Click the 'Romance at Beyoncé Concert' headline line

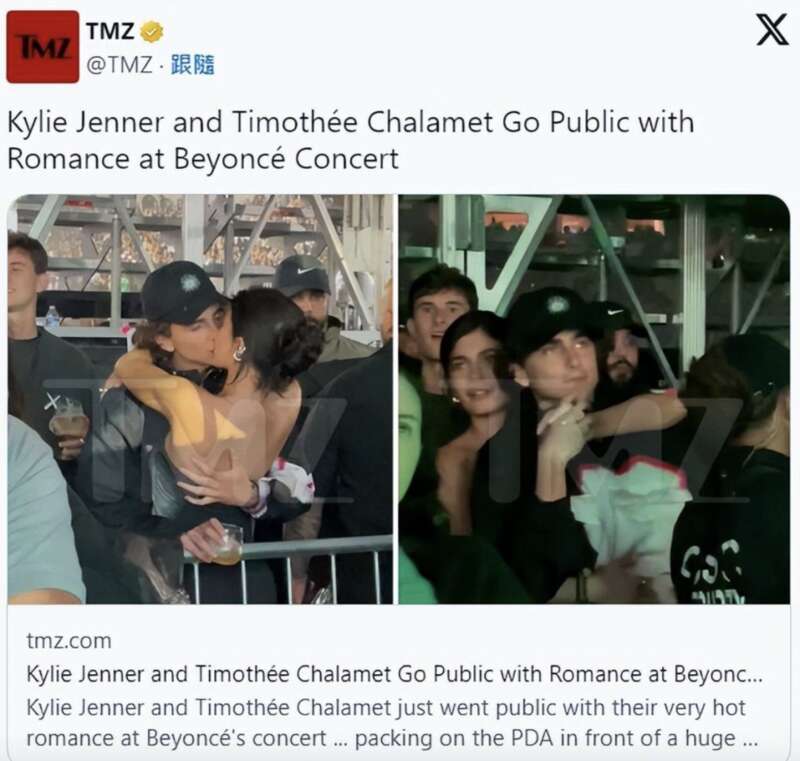pos(203,159)
